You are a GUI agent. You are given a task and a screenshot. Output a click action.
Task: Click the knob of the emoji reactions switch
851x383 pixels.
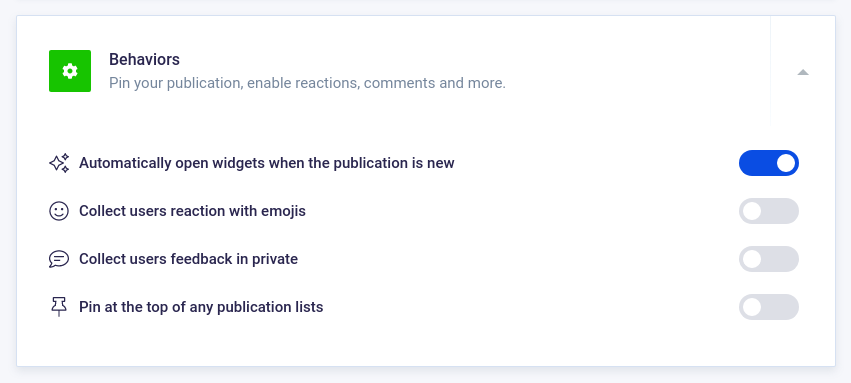pos(752,211)
